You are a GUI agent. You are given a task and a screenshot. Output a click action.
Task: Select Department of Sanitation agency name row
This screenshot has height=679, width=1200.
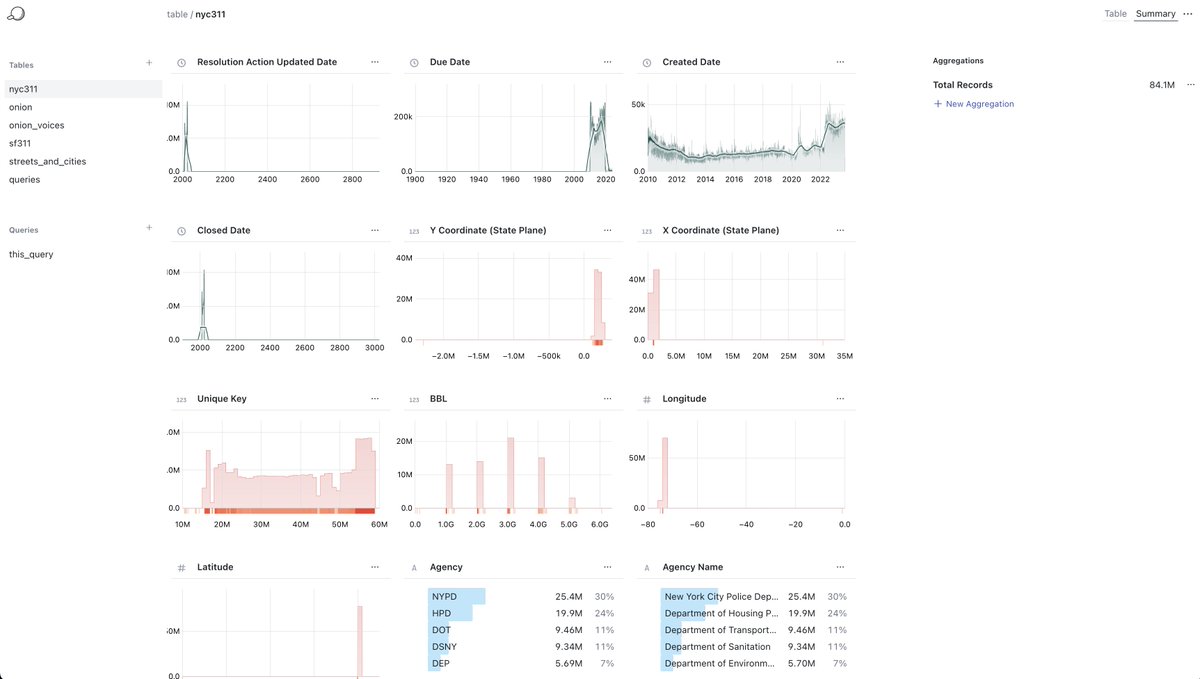pyautogui.click(x=754, y=647)
